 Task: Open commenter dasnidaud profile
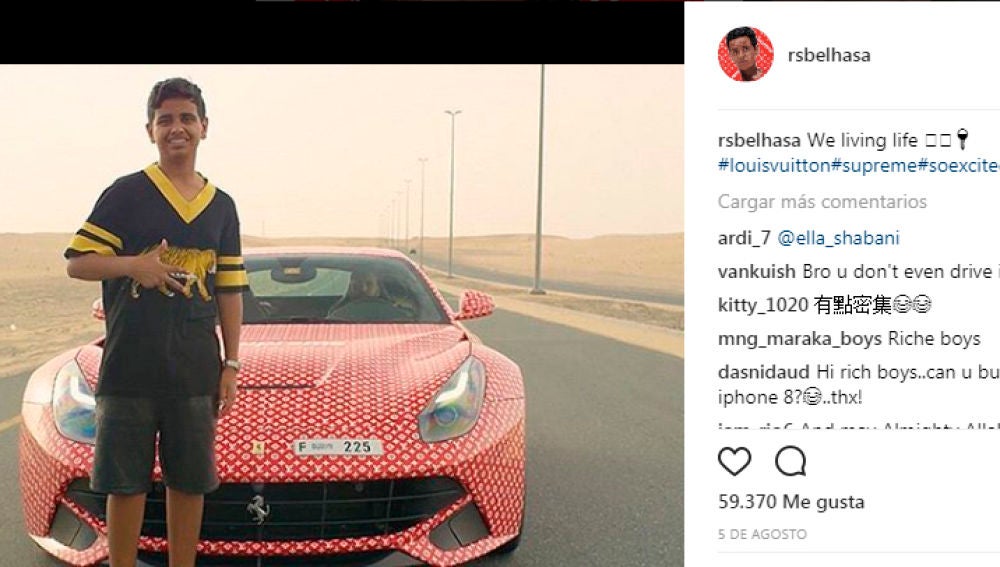click(763, 372)
